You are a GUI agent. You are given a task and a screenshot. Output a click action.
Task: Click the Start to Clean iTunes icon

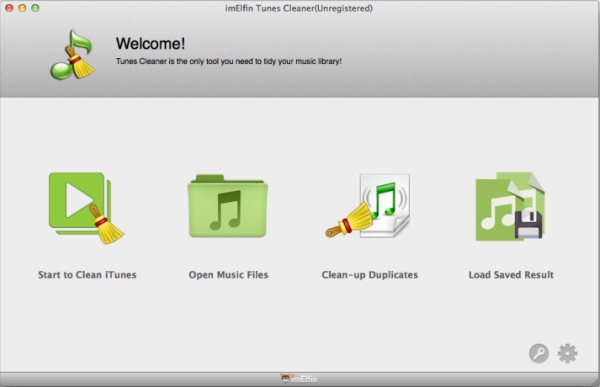(x=86, y=208)
